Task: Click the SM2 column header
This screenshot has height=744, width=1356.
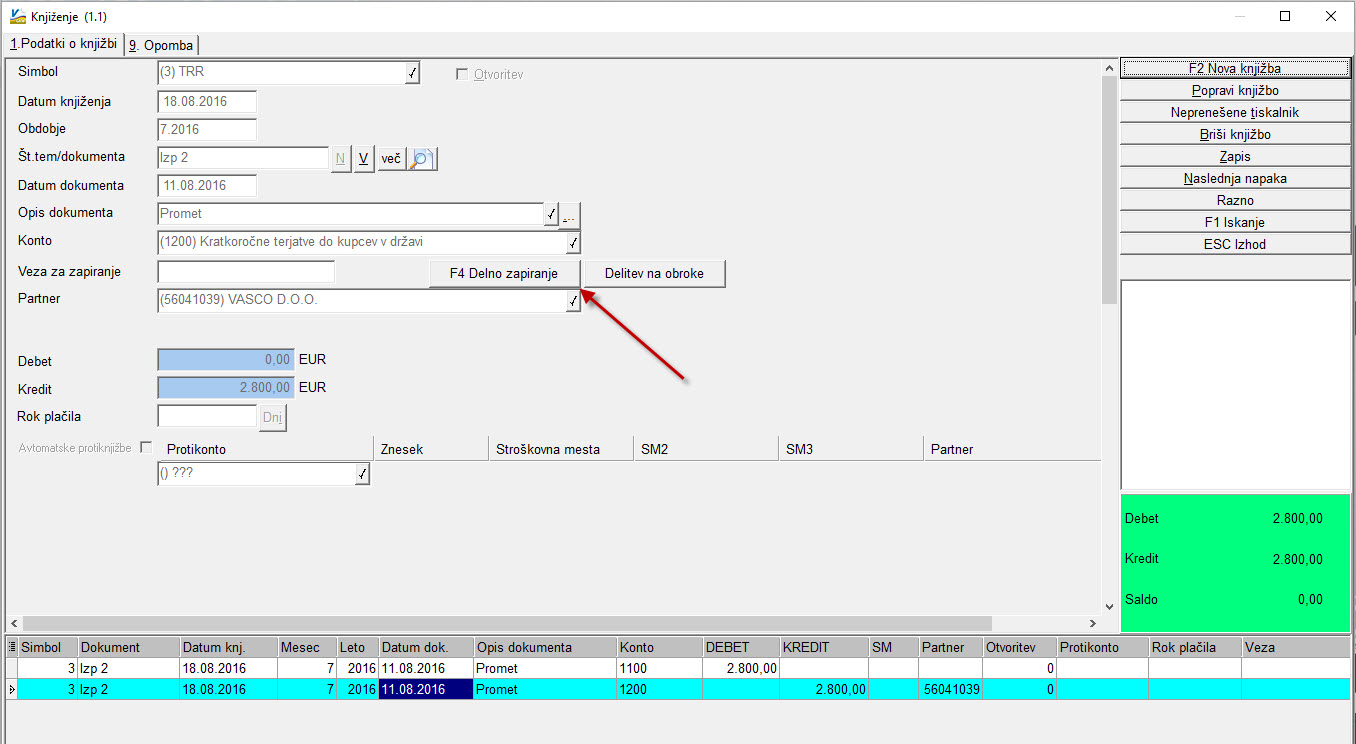Action: pos(706,449)
